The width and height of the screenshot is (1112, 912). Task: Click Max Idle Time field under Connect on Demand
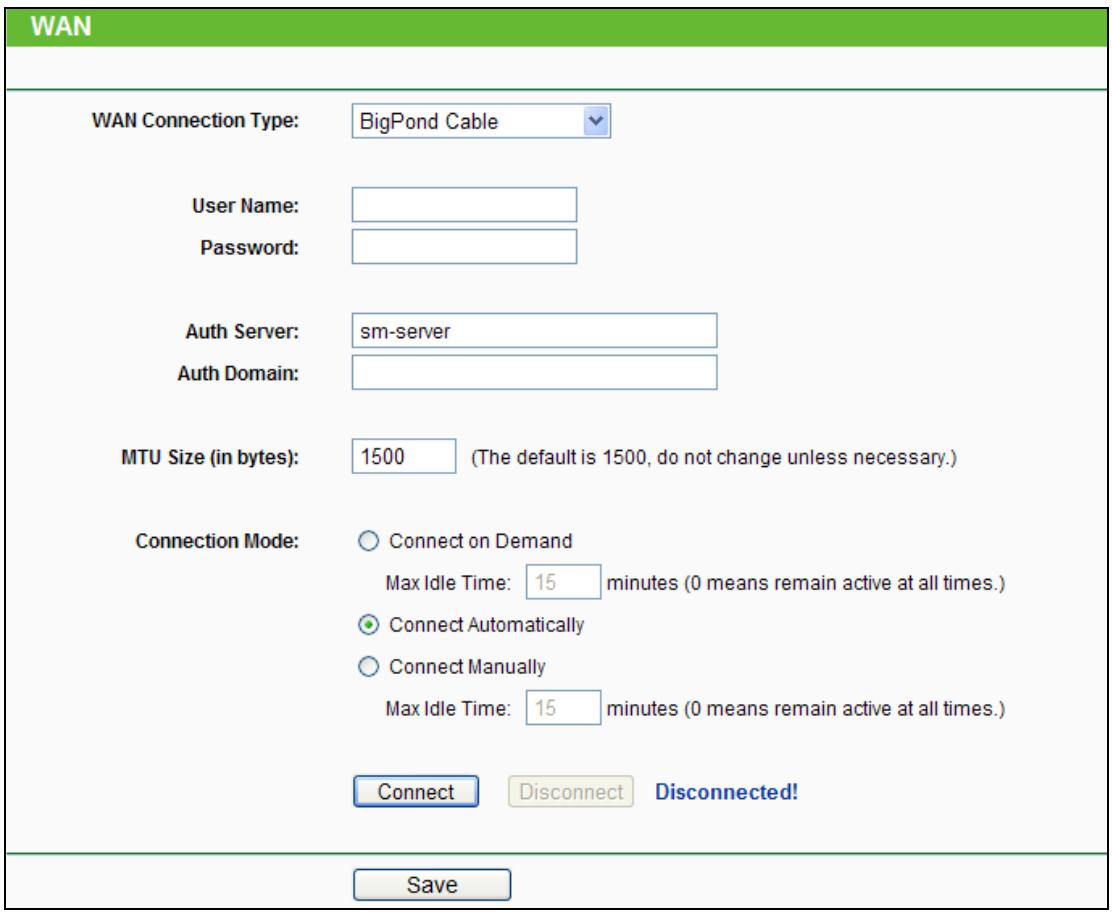563,582
